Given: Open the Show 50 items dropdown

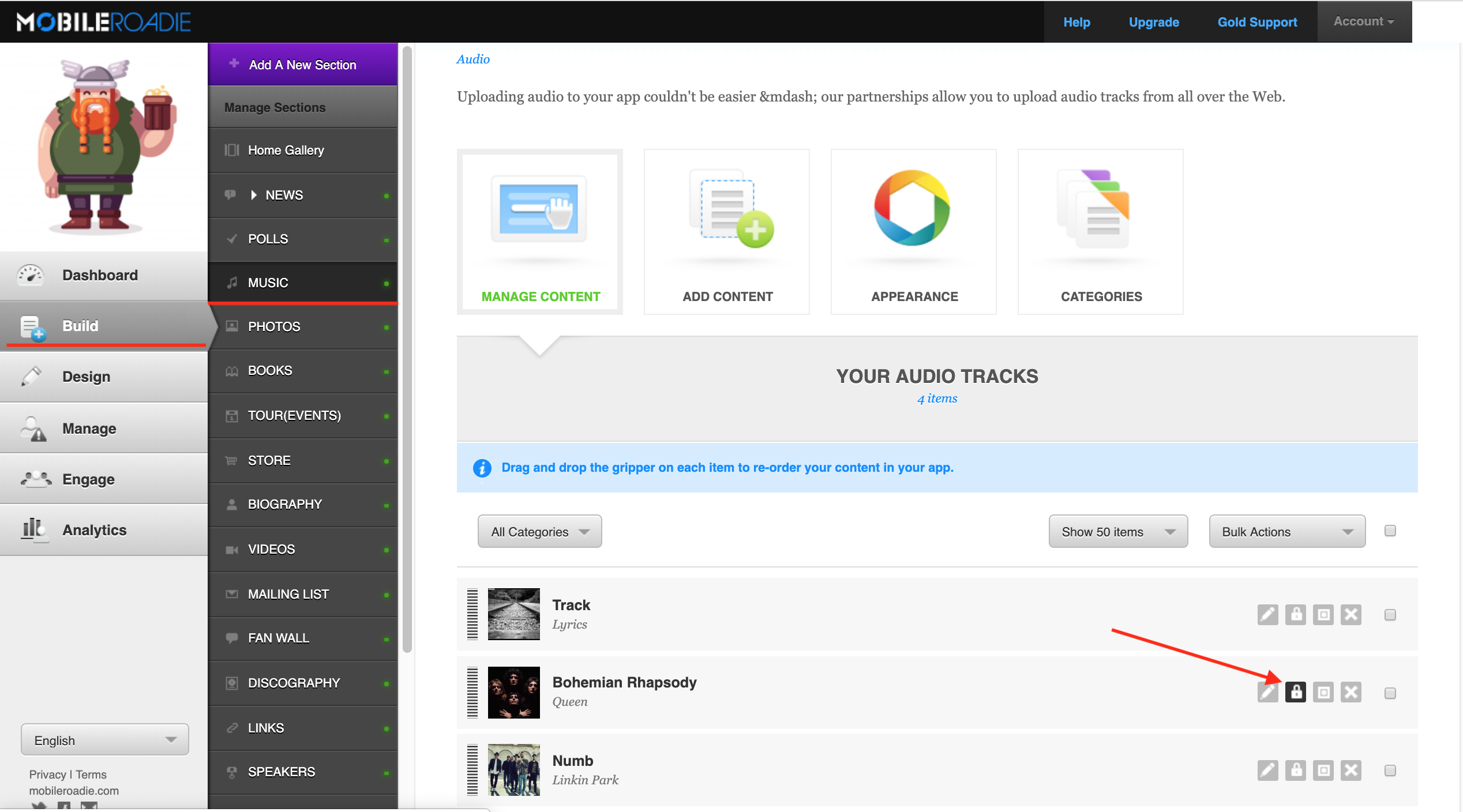Looking at the screenshot, I should (1117, 531).
